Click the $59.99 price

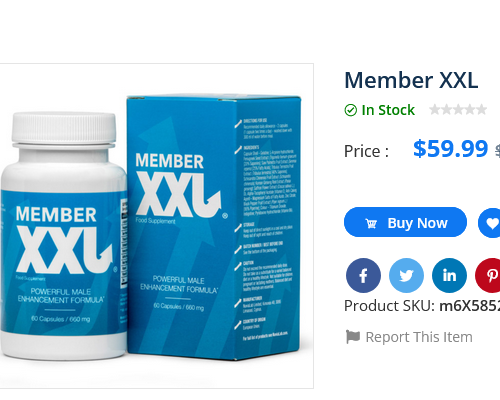point(451,148)
